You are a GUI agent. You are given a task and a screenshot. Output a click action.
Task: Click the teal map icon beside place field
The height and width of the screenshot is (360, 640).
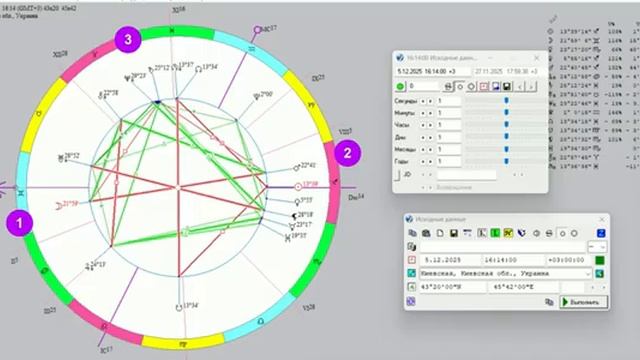point(411,273)
